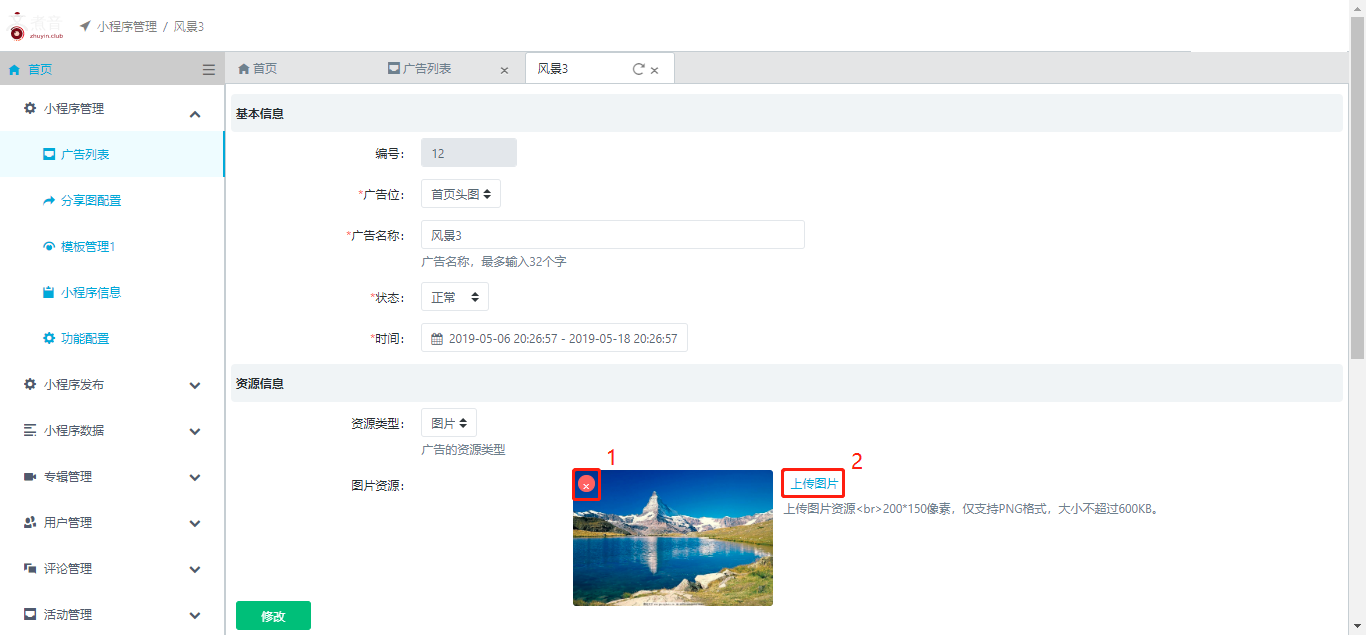The height and width of the screenshot is (635, 1366).
Task: Collapse the 小程序管理 menu section
Action: [195, 114]
